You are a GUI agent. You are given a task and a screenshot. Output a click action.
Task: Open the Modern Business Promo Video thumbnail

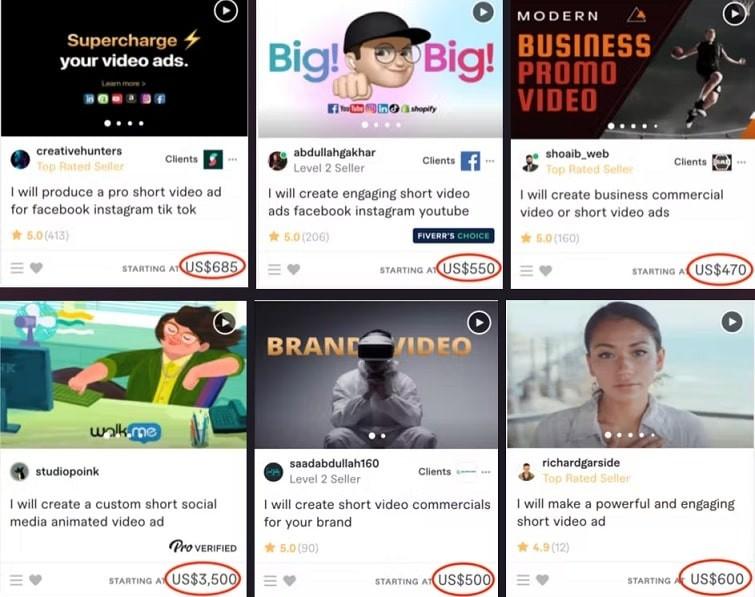click(x=633, y=70)
